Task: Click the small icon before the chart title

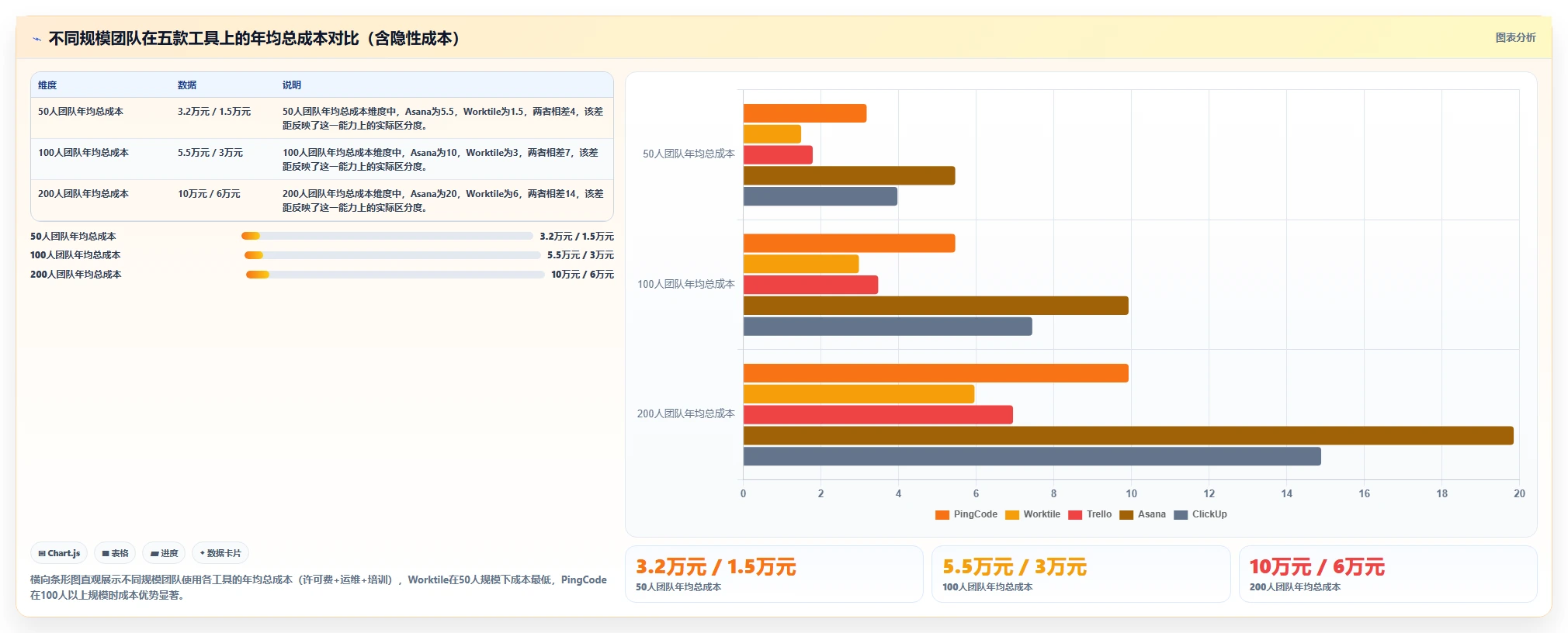Action: pos(36,39)
